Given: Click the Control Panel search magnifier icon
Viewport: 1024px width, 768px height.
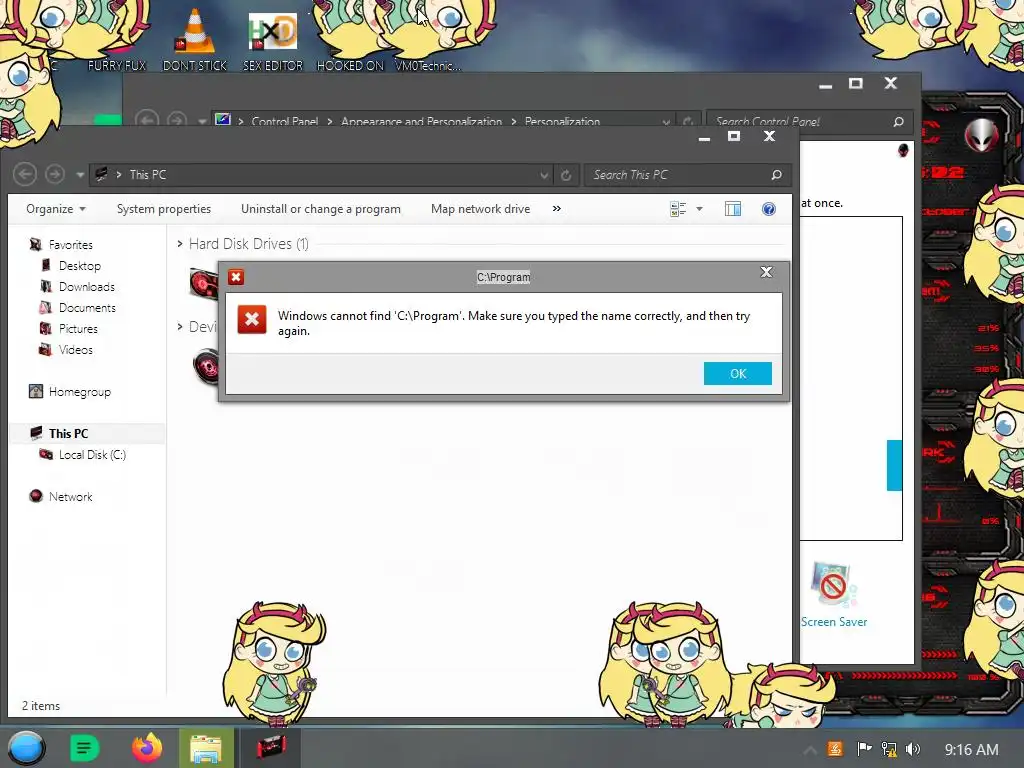Looking at the screenshot, I should (898, 121).
